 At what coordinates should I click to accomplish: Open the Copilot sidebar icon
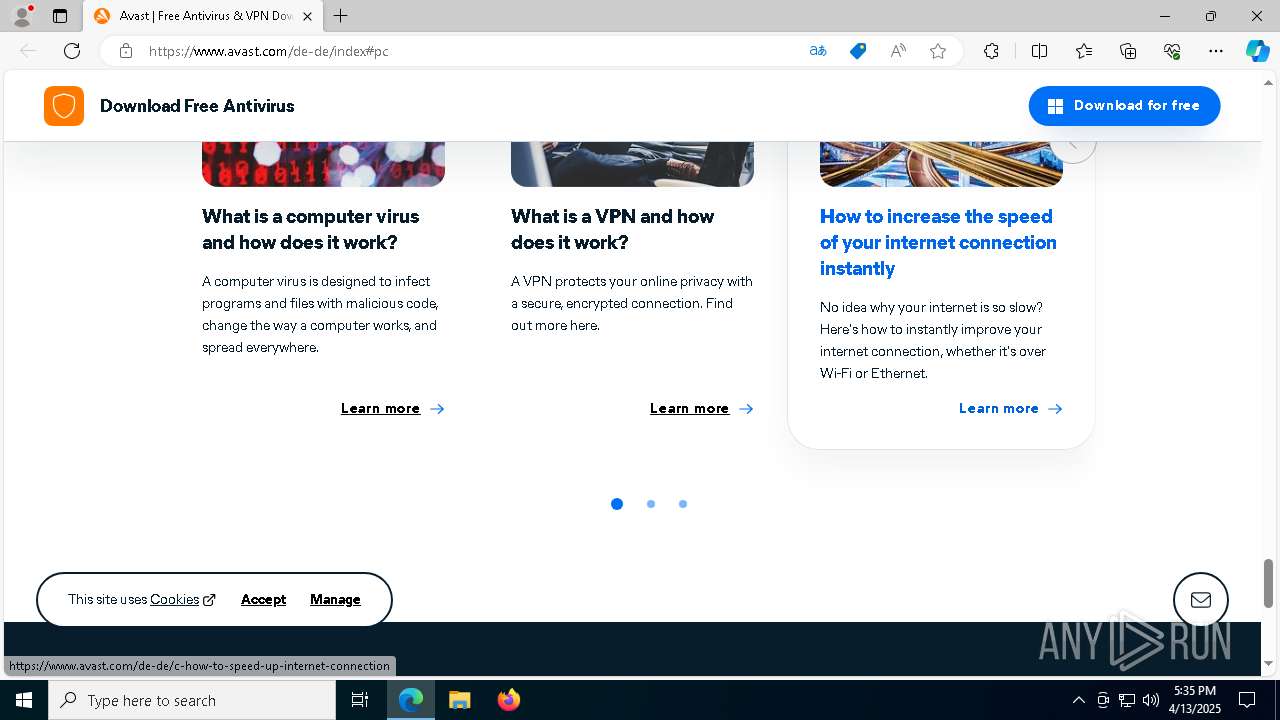point(1257,51)
